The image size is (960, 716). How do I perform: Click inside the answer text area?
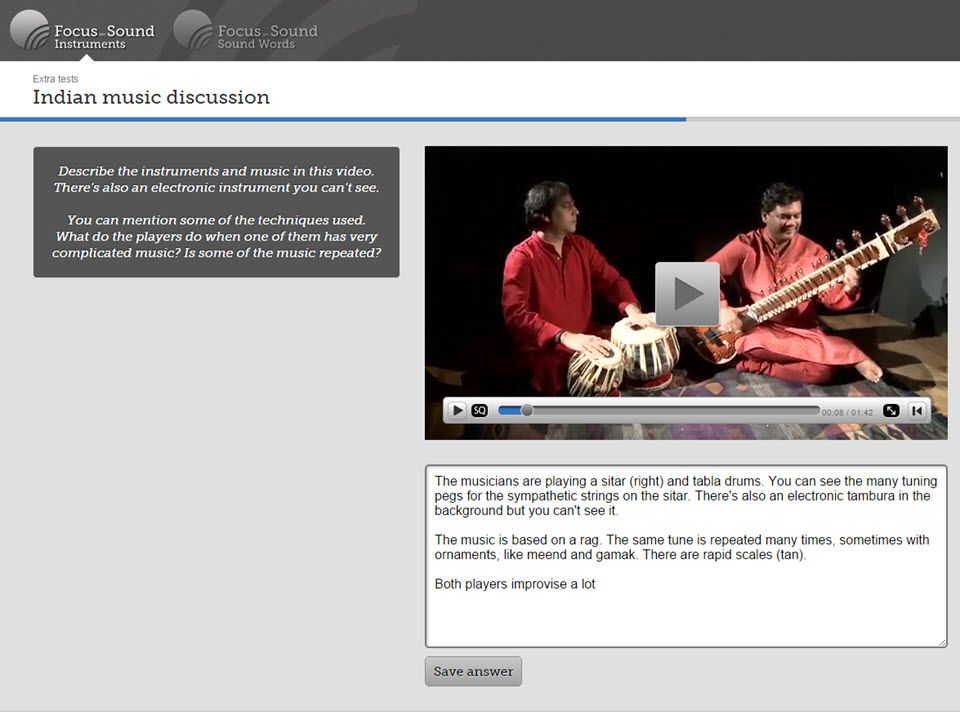coord(686,556)
